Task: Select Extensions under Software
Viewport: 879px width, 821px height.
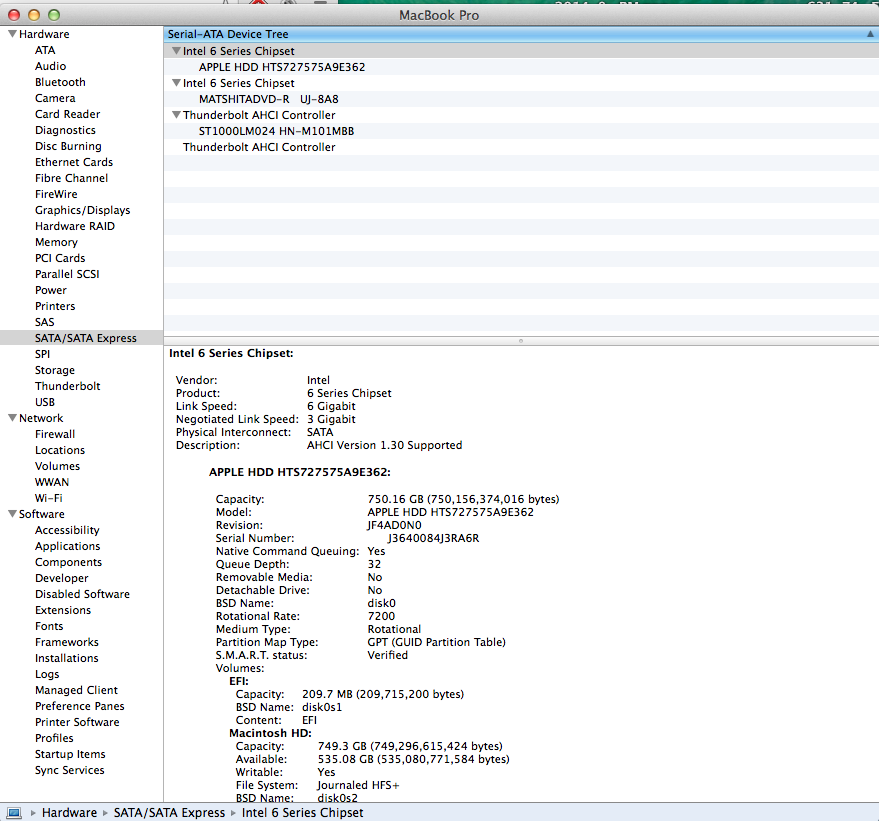Action: point(63,610)
